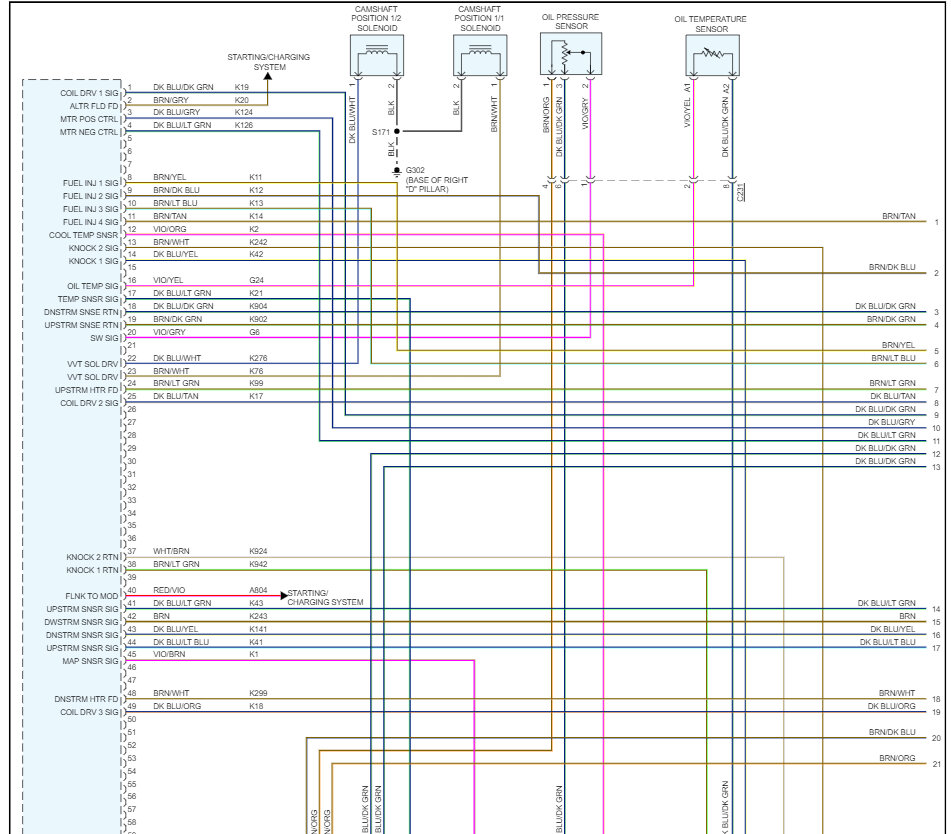
Task: Click the "OIL TEMPERATURE SENSOR" title
Action: [x=710, y=24]
